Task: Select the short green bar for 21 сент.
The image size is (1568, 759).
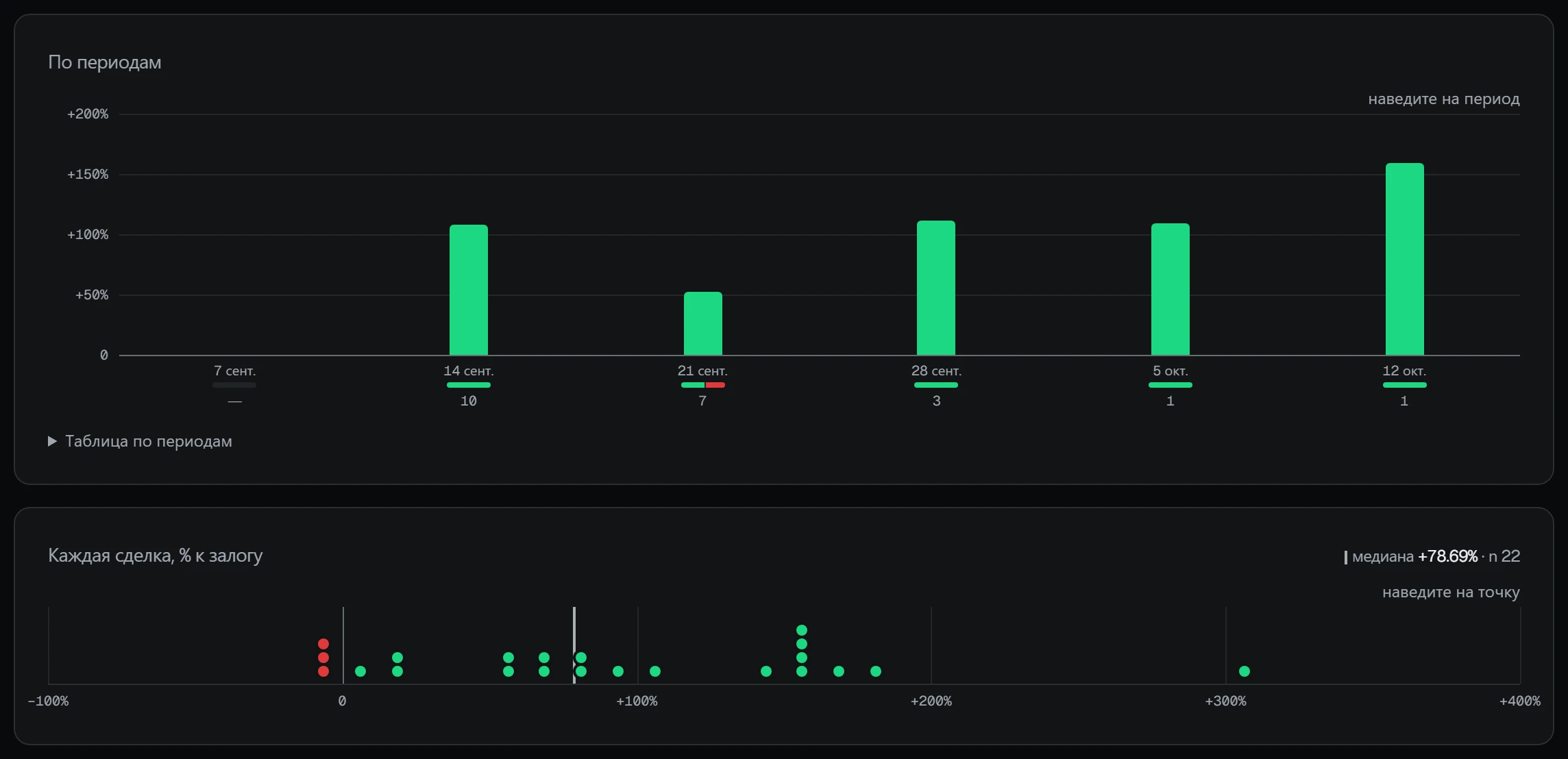Action: click(x=703, y=323)
